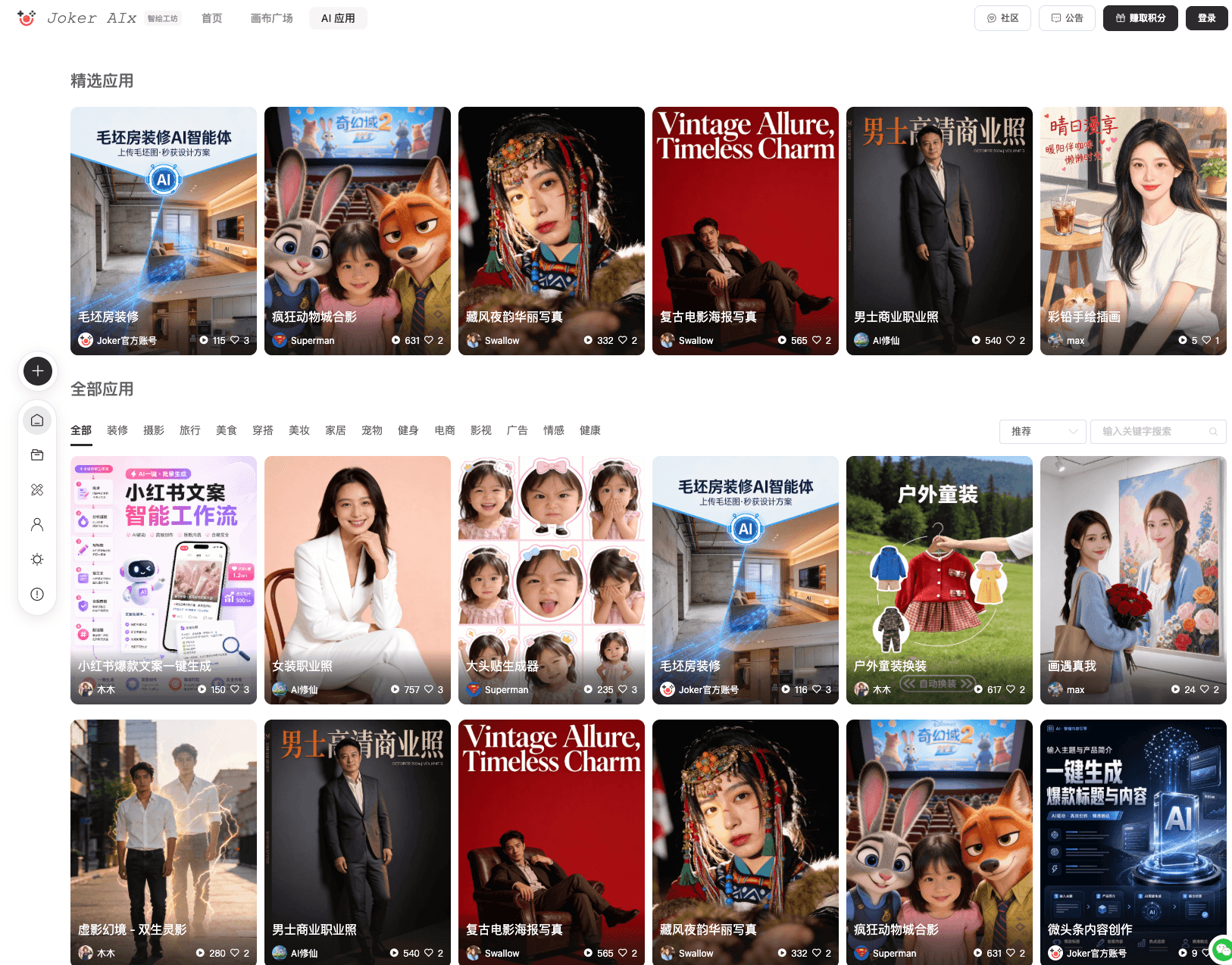Switch to the 情感 category tab

(554, 430)
